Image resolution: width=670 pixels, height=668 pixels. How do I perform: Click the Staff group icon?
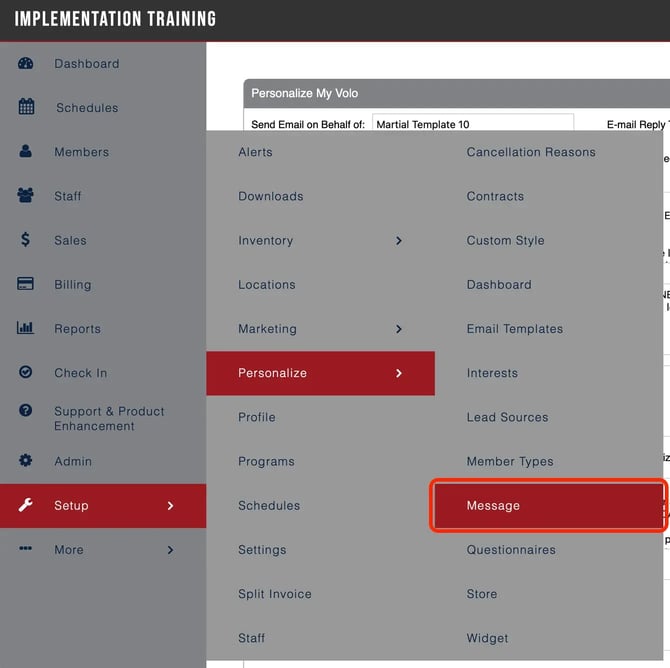(x=26, y=196)
